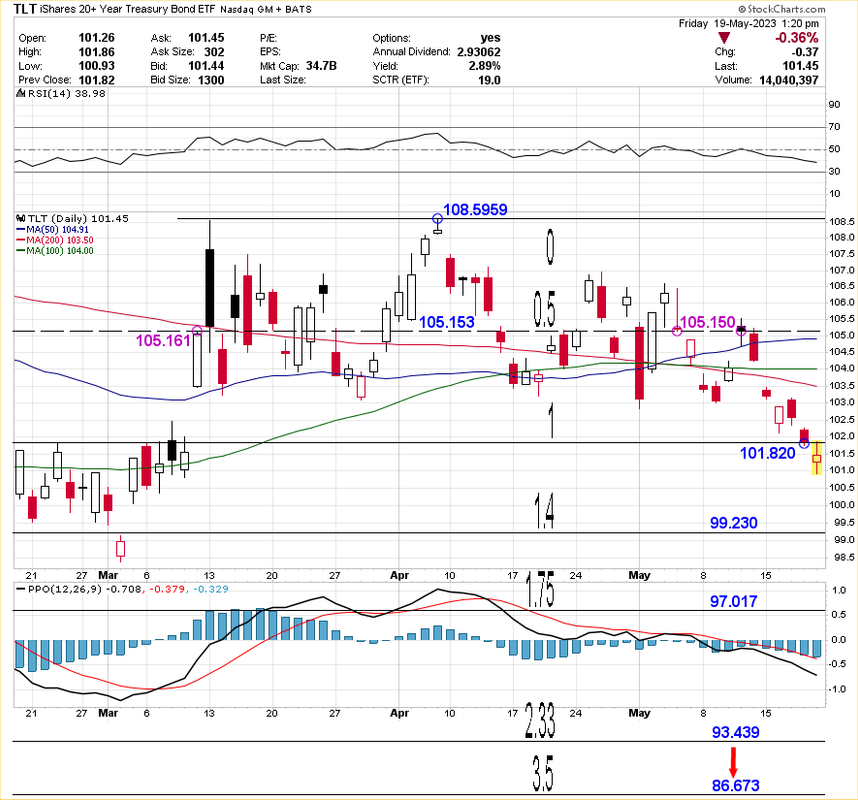Click the MA(200) 103.50 legend entry

tap(55, 240)
